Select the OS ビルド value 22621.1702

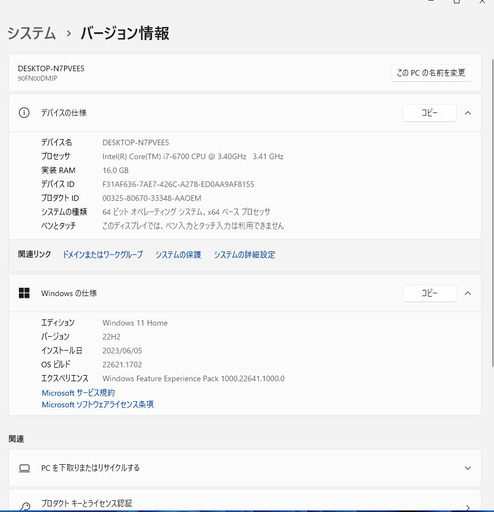(x=122, y=365)
